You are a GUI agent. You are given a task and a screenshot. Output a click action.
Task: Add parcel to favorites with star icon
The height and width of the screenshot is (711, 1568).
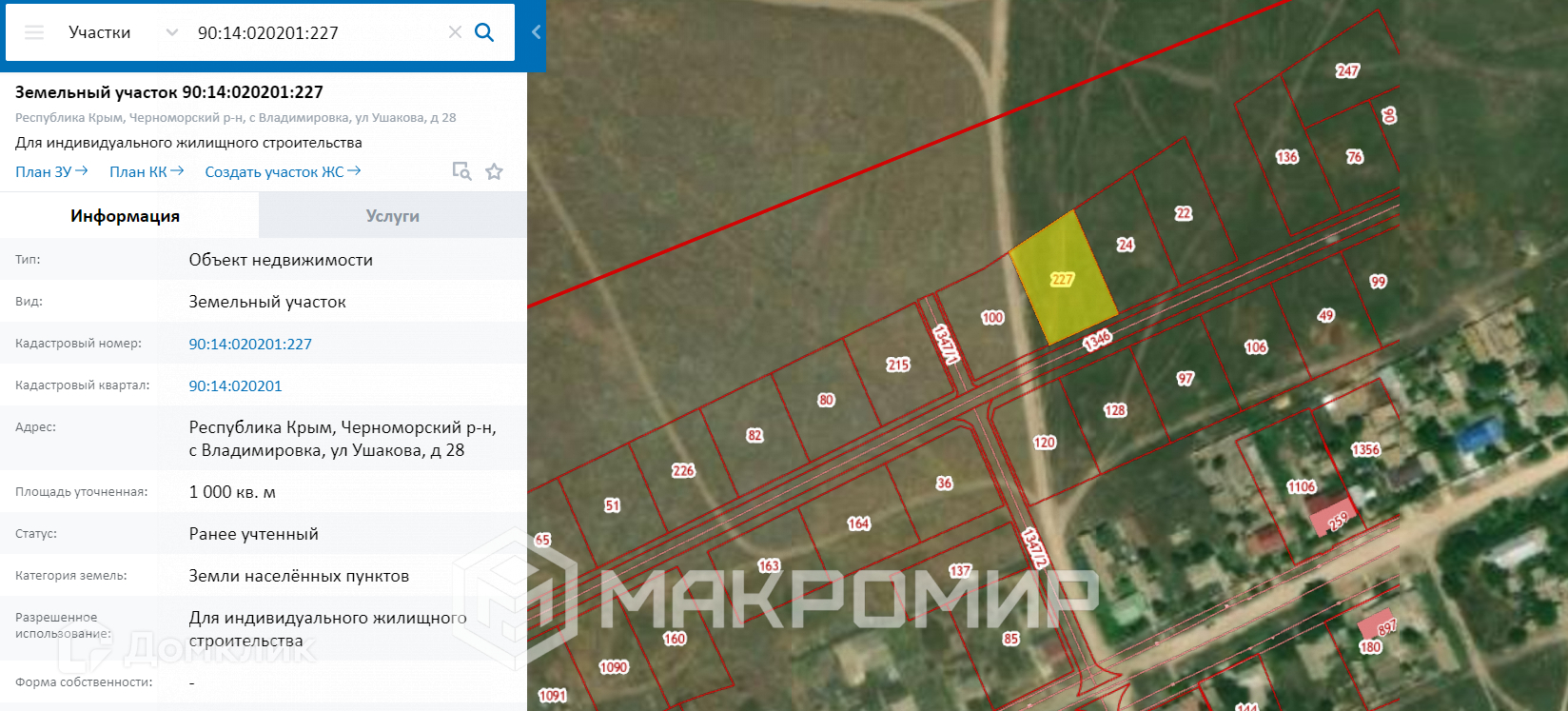(x=494, y=171)
